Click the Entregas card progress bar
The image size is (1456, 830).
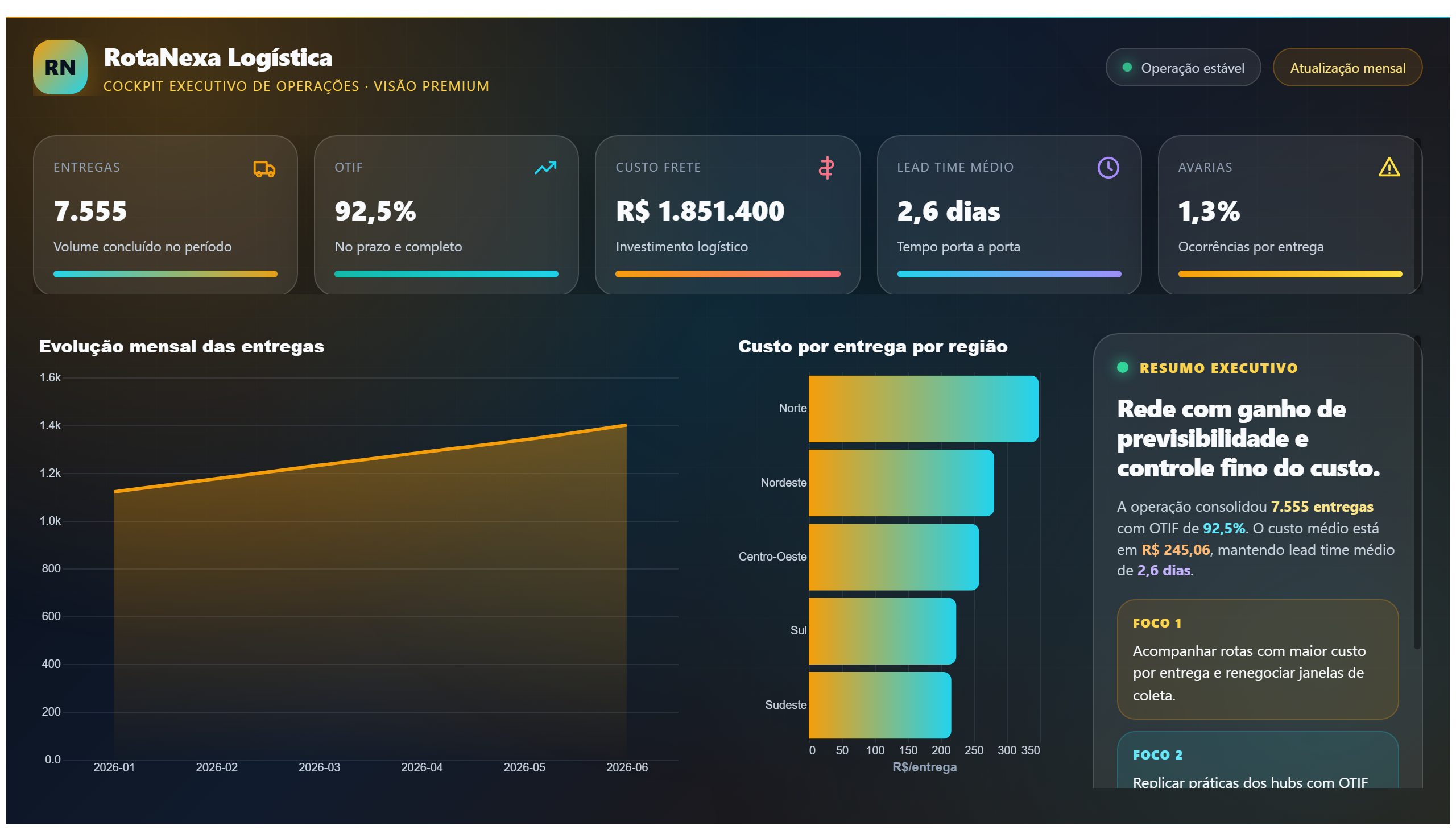click(x=166, y=274)
